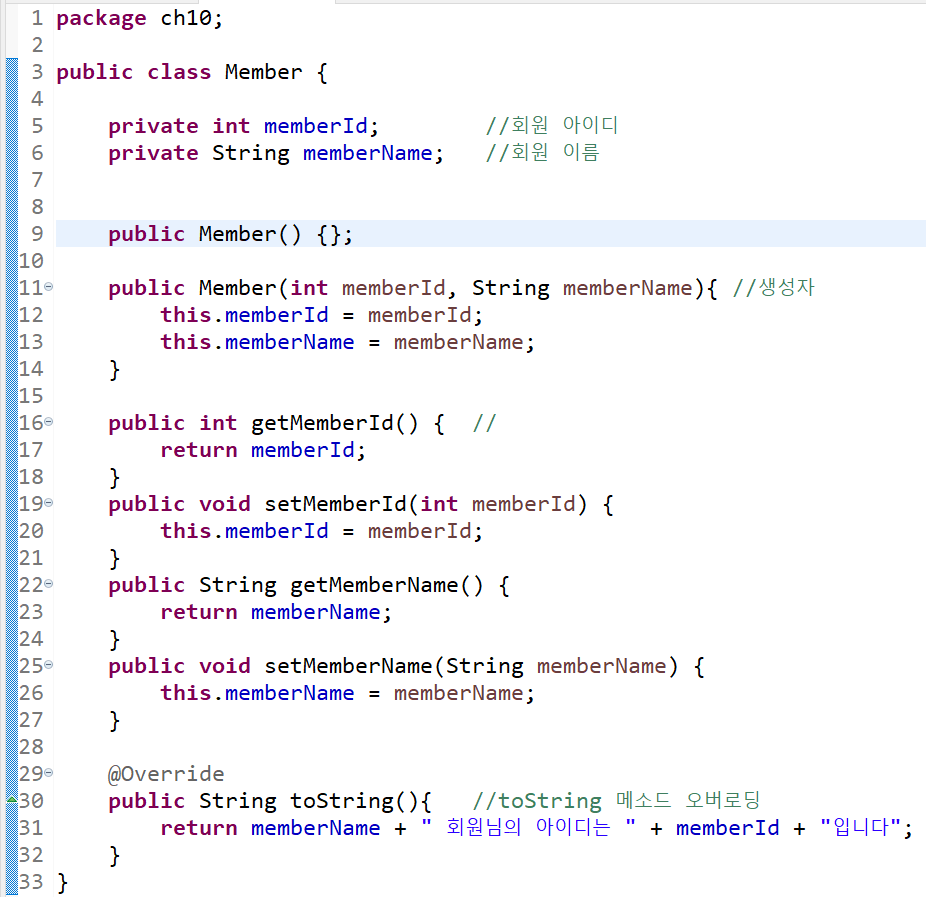Viewport: 926px width, 897px height.
Task: Collapse the setMemberName method fold at line 25
Action: pos(49,664)
